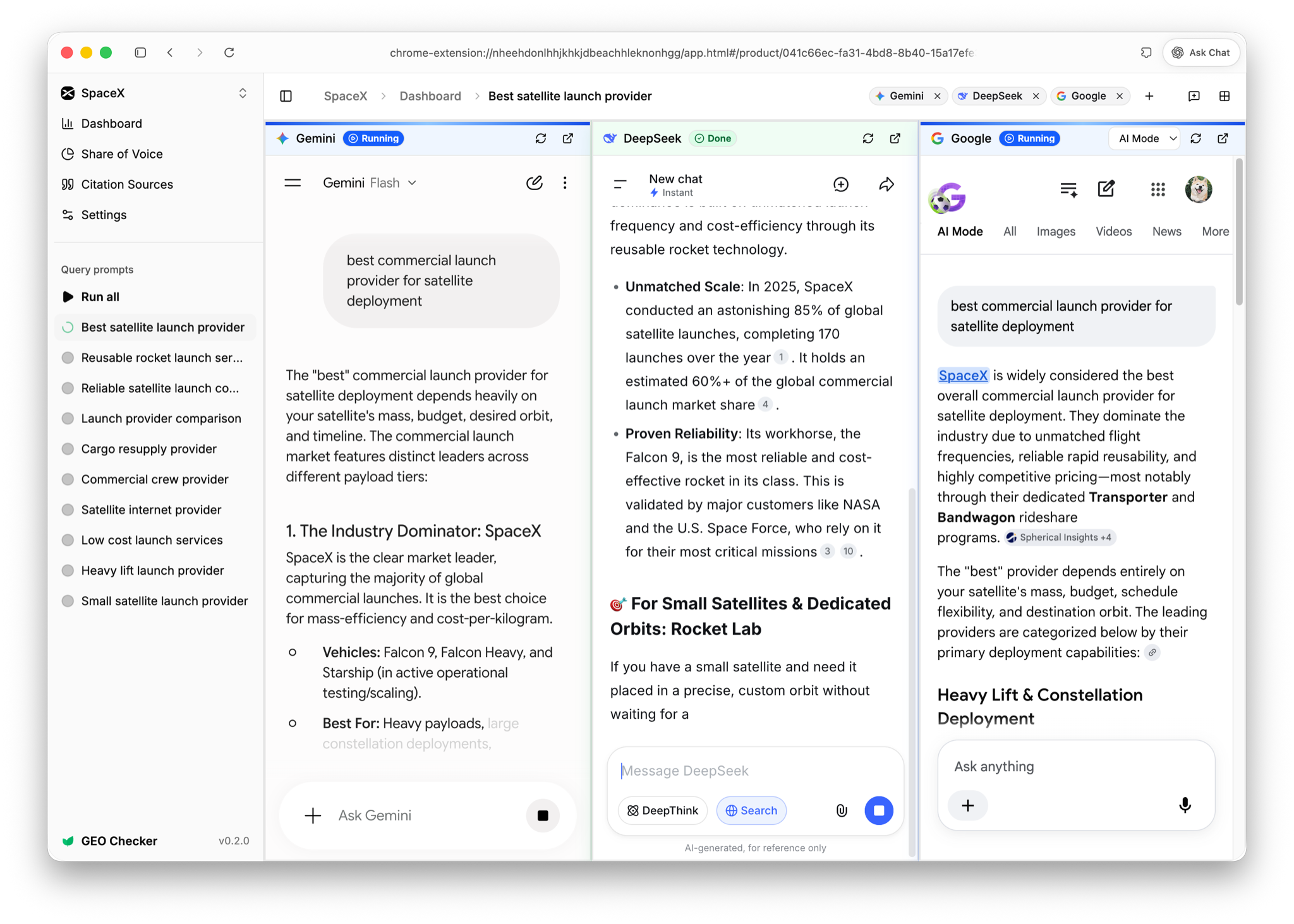Open the AI Mode dropdown in Google panel
Image resolution: width=1294 pixels, height=924 pixels.
(1145, 138)
